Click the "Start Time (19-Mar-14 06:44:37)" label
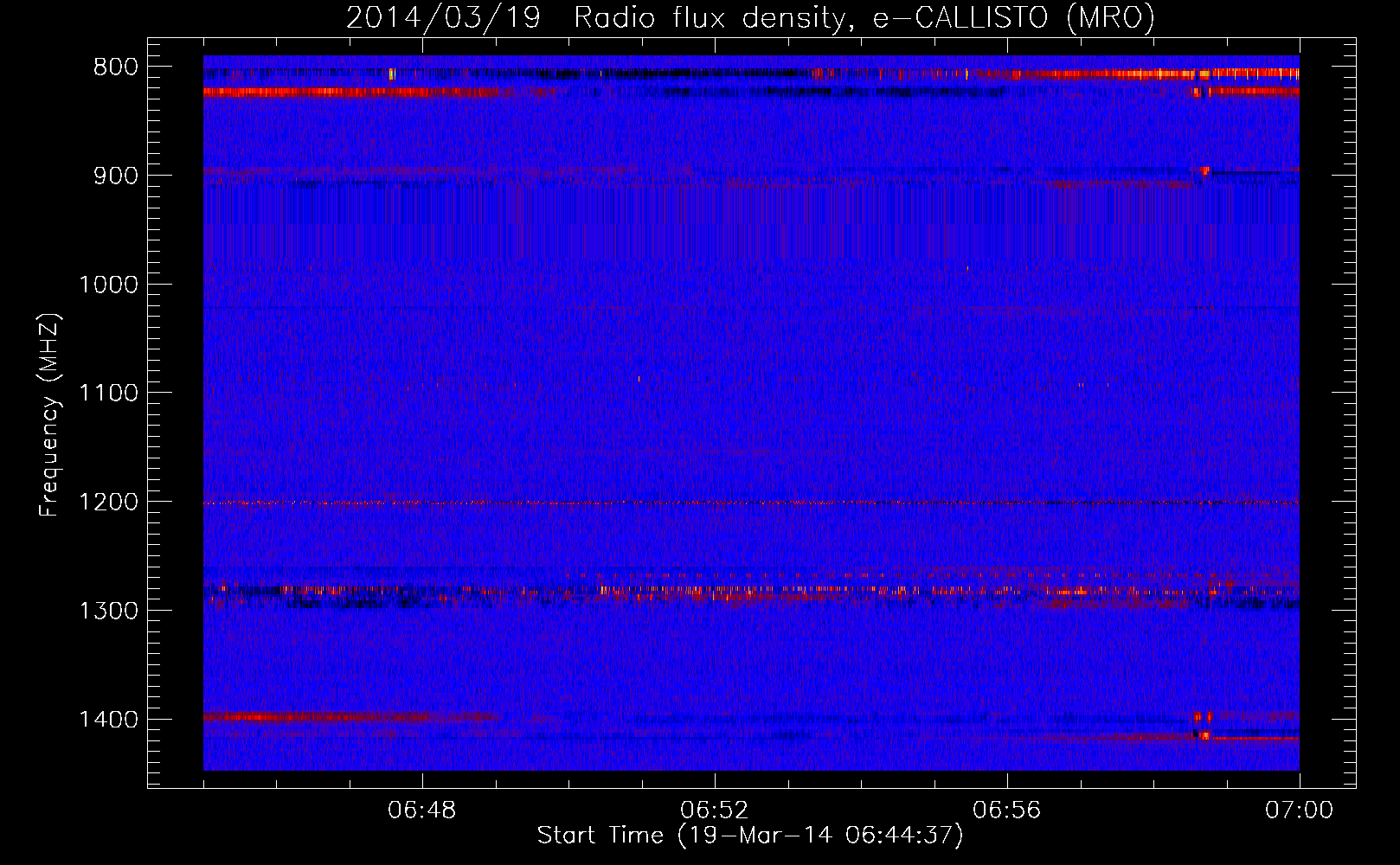This screenshot has height=865, width=1400. coord(750,836)
